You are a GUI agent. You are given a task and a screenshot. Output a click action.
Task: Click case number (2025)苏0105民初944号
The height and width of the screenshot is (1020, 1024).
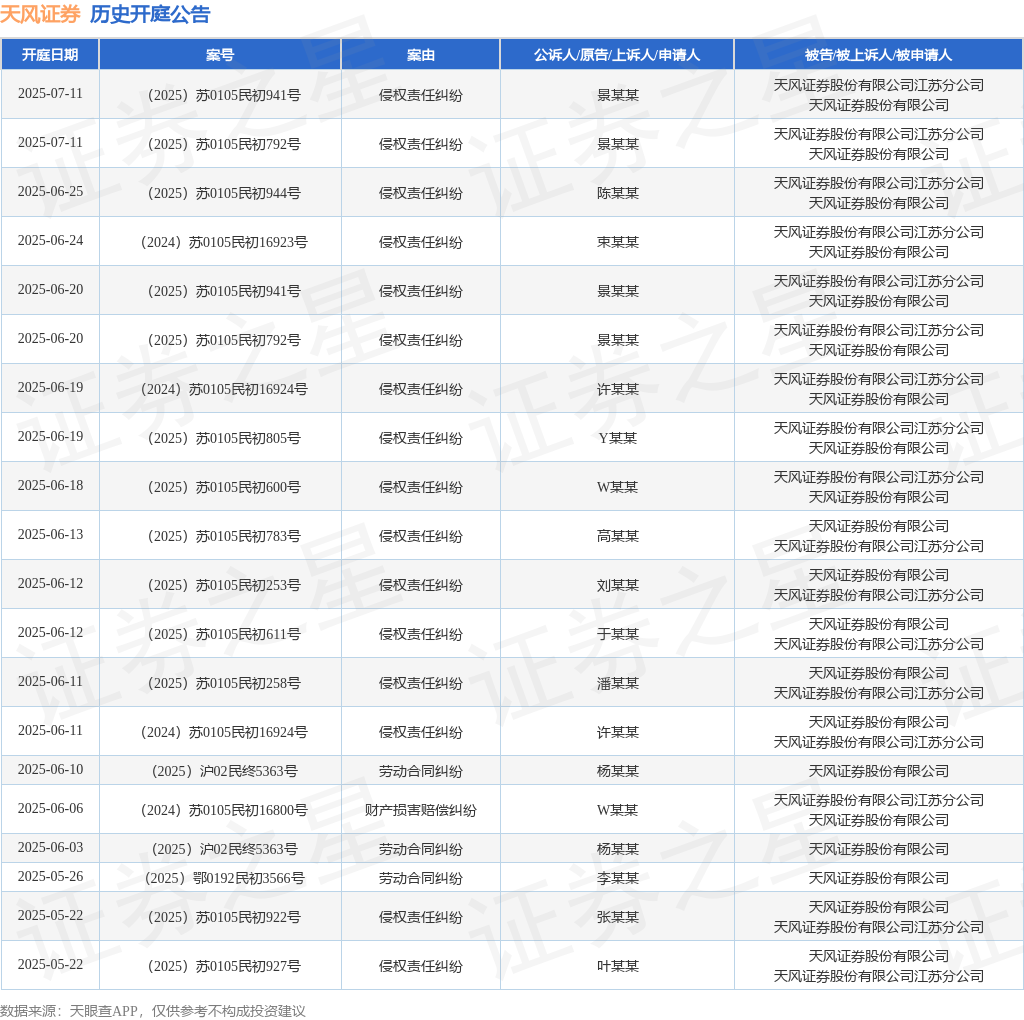click(220, 193)
